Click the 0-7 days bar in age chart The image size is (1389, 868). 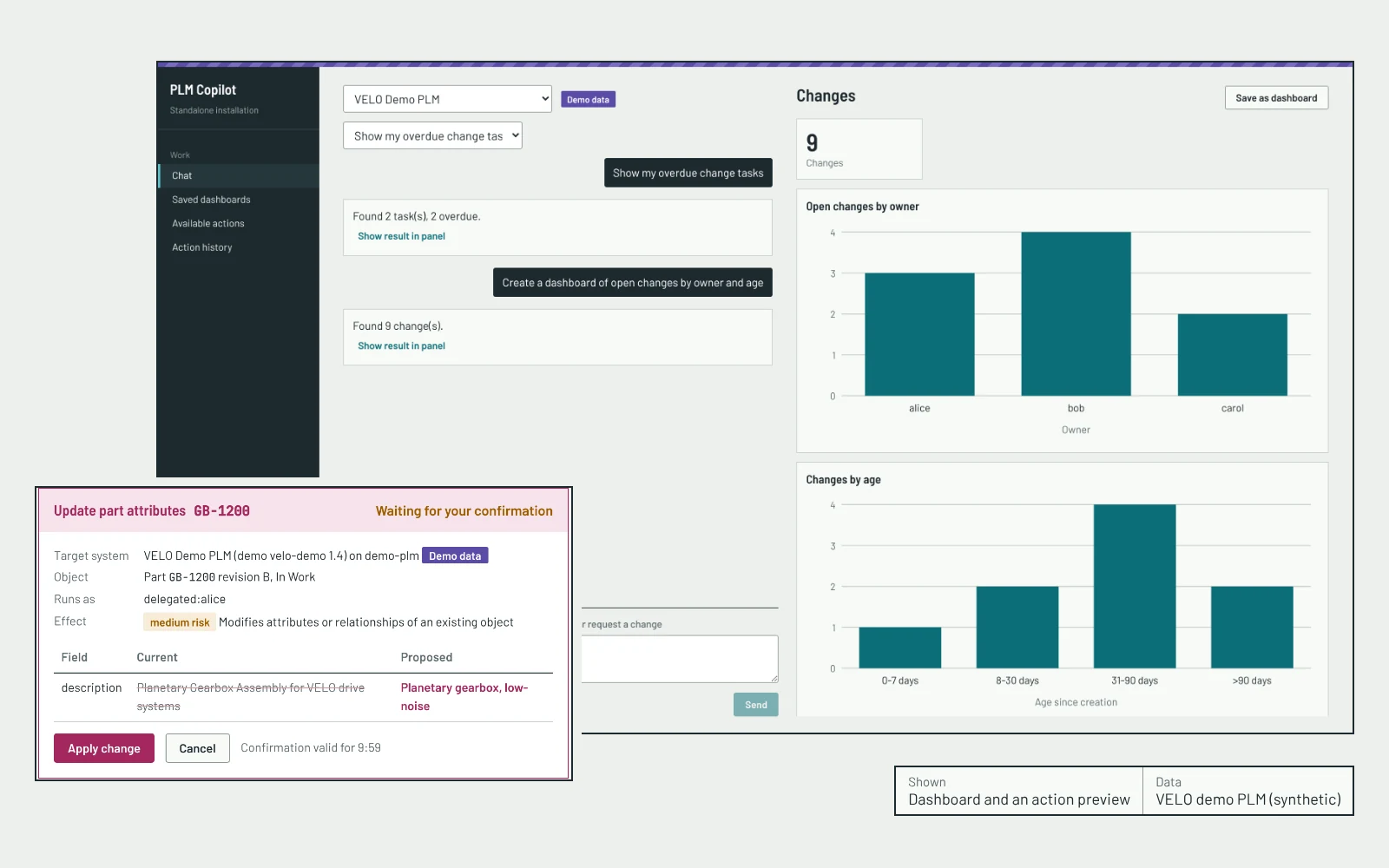click(900, 648)
